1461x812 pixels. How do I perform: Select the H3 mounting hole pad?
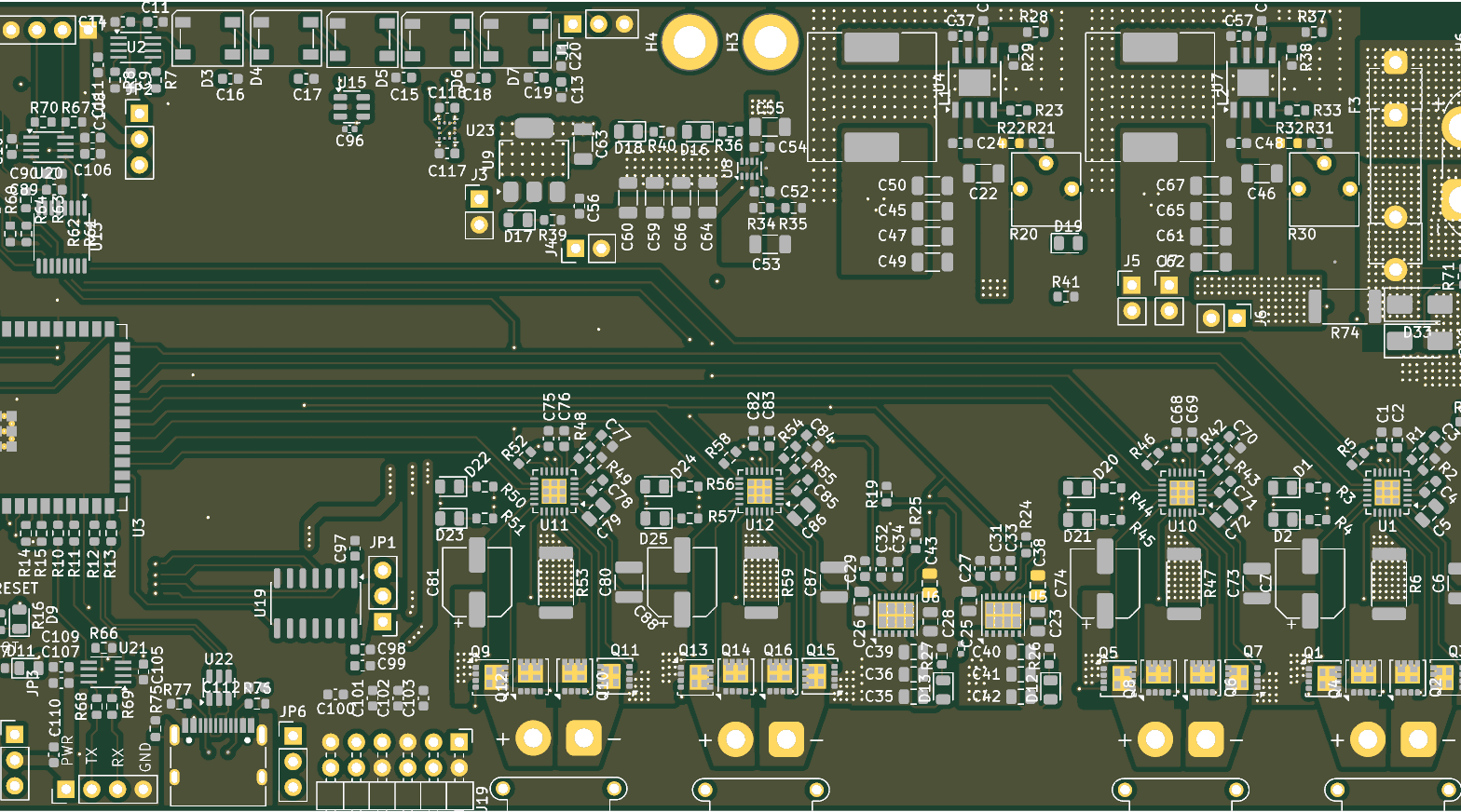click(x=770, y=42)
